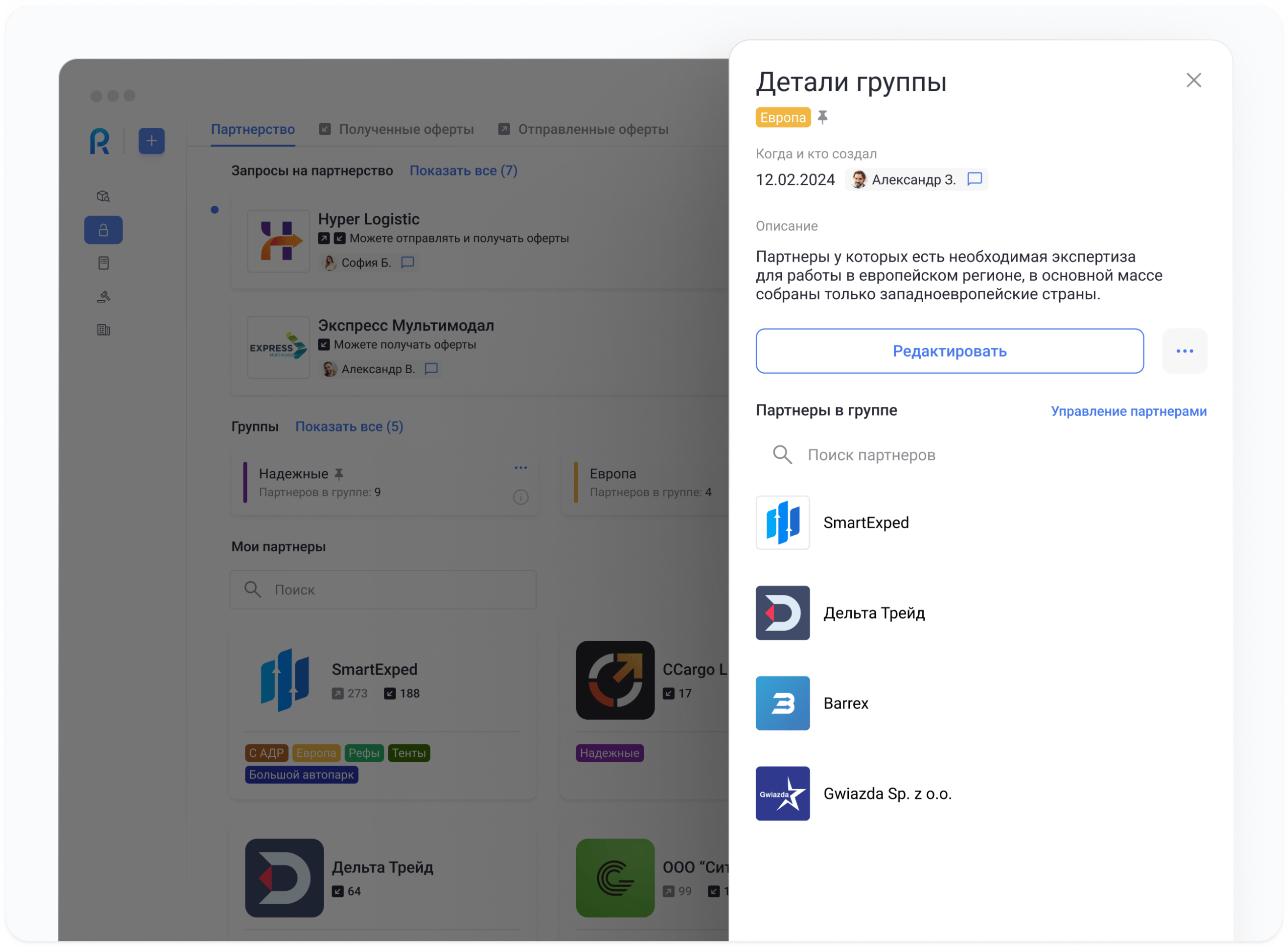Unpin the Надежные group card
1288x947 pixels.
[340, 474]
